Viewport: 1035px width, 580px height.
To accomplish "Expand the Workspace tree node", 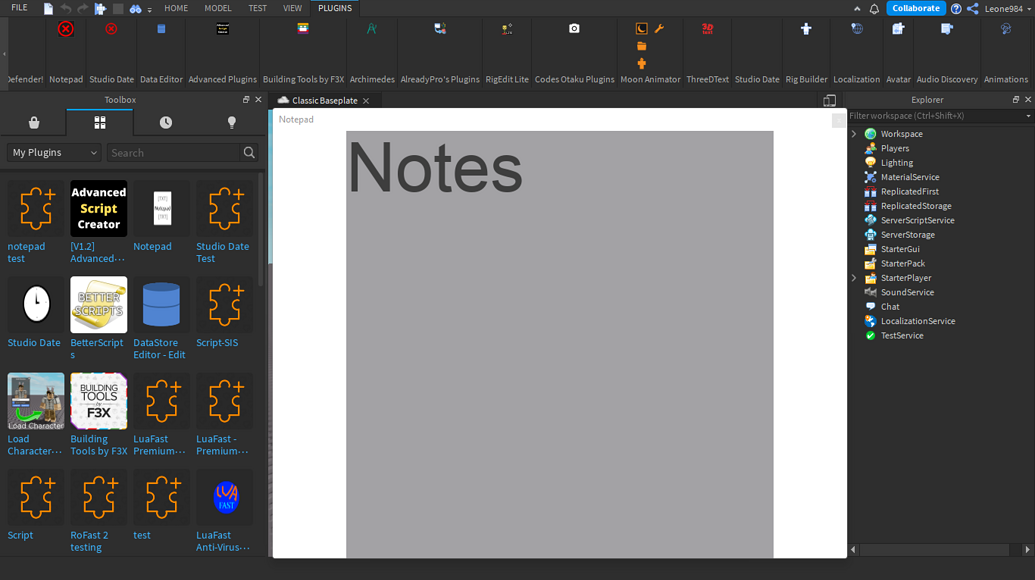I will (x=853, y=134).
